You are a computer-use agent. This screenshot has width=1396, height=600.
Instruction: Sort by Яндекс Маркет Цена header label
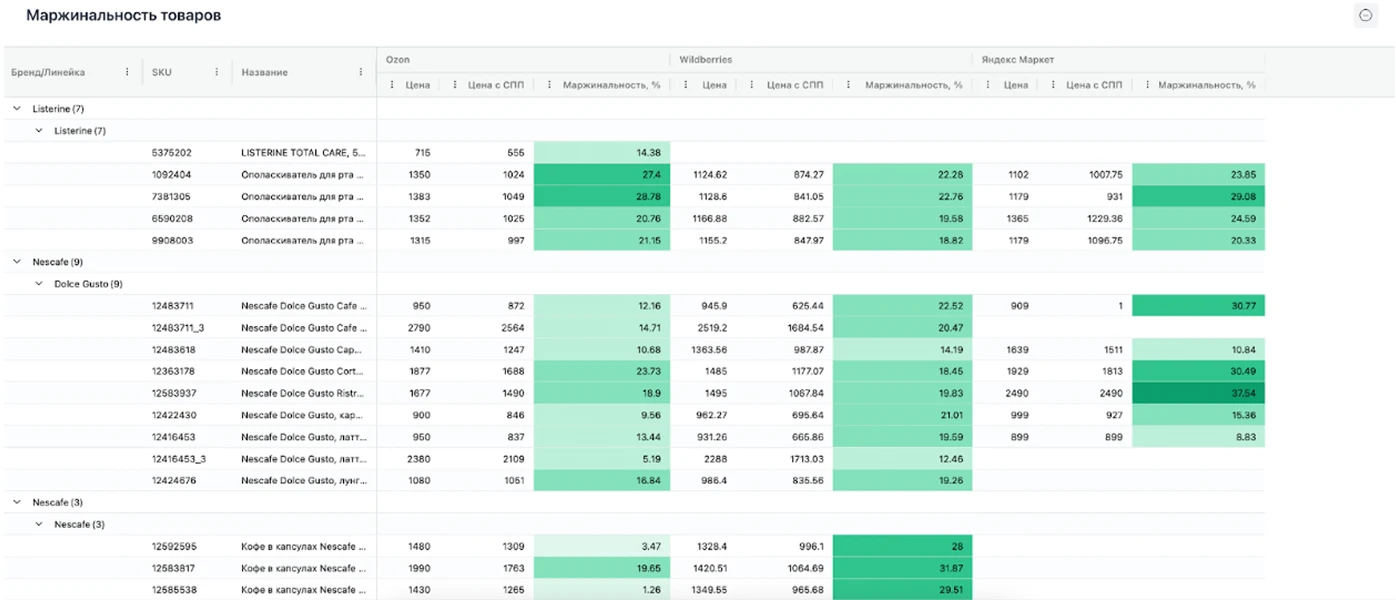click(1016, 85)
